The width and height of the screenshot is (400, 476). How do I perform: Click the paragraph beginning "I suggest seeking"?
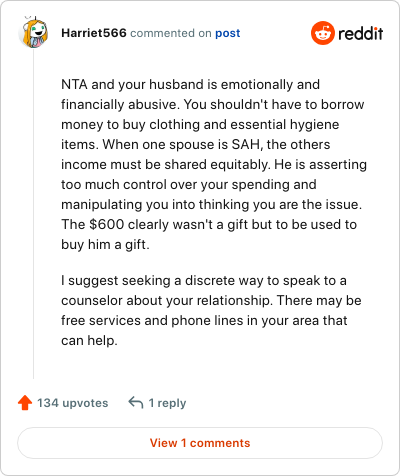pos(211,310)
